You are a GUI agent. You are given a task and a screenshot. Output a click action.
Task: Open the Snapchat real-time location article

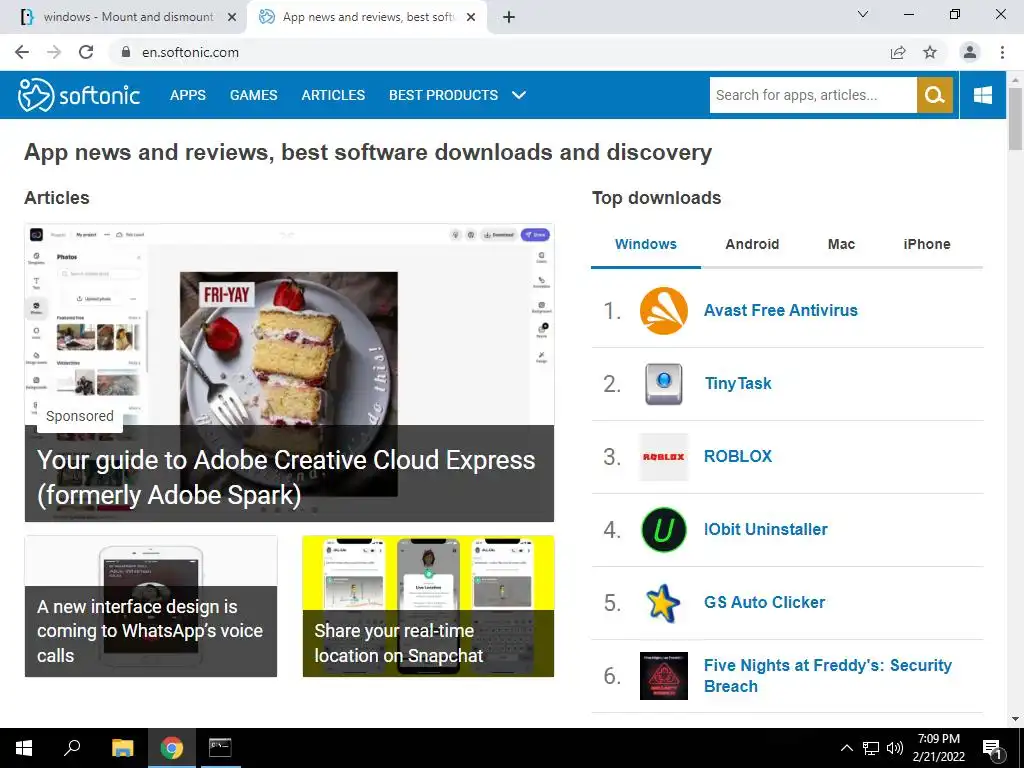point(428,606)
